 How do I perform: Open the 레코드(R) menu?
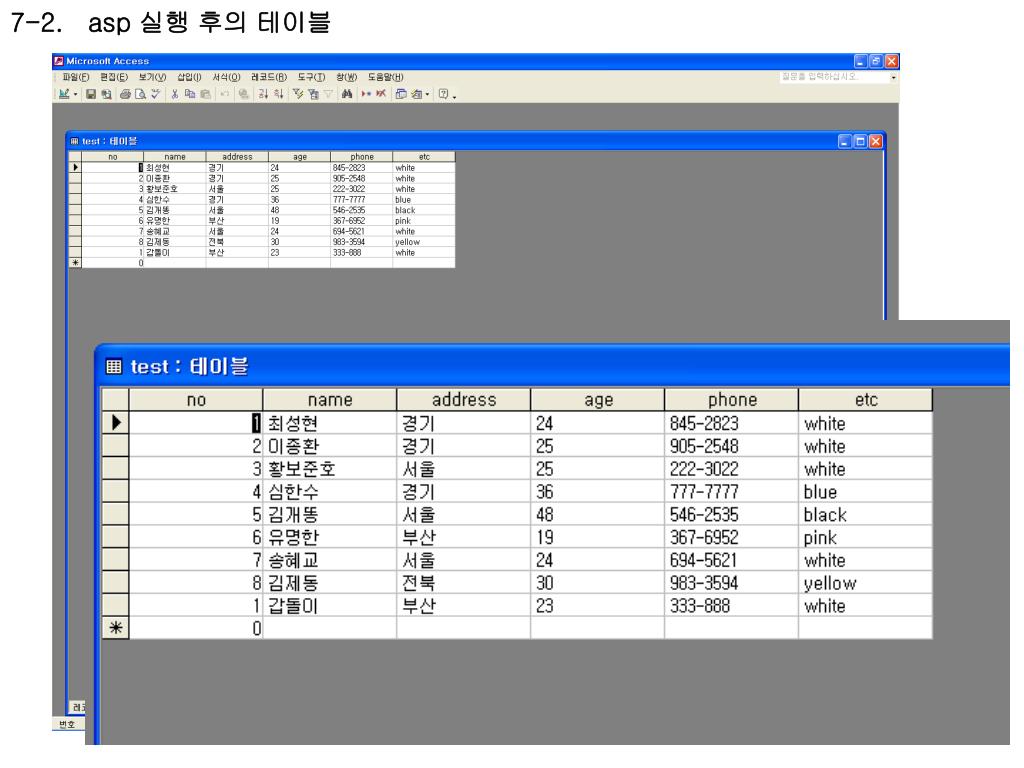(269, 77)
